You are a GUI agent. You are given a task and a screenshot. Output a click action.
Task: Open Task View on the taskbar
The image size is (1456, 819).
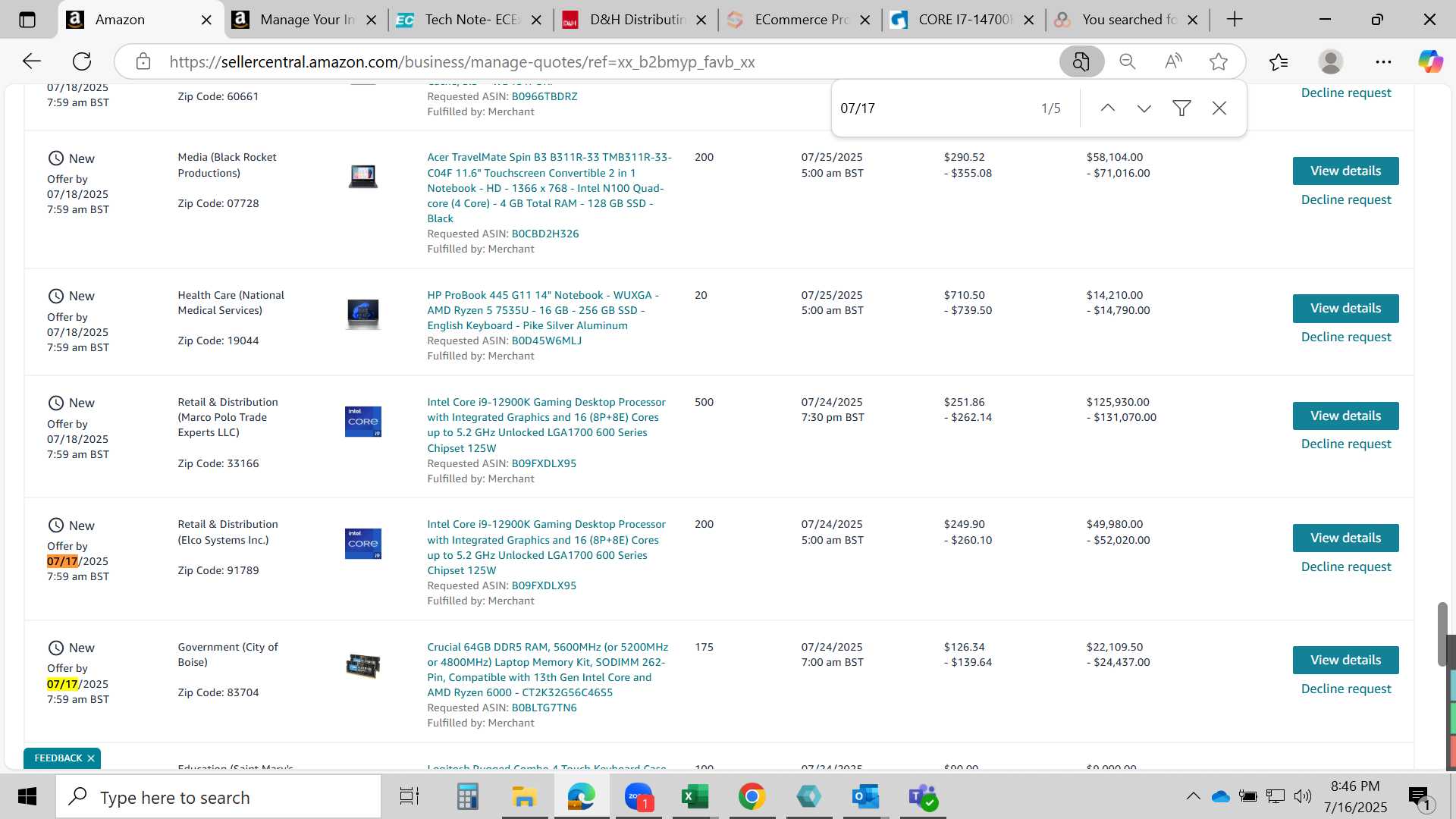click(x=409, y=797)
